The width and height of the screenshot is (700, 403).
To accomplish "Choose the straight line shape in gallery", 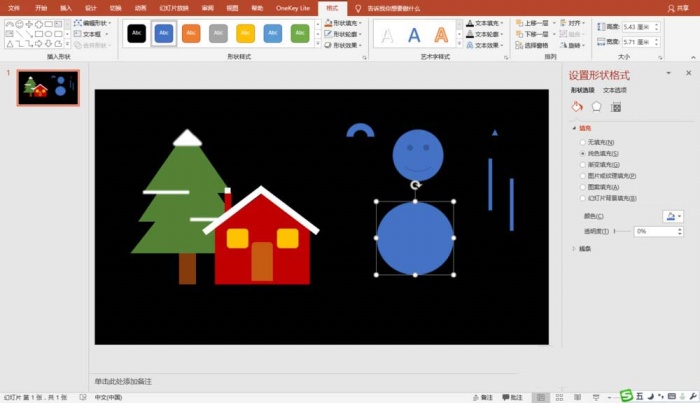I will tap(19, 34).
